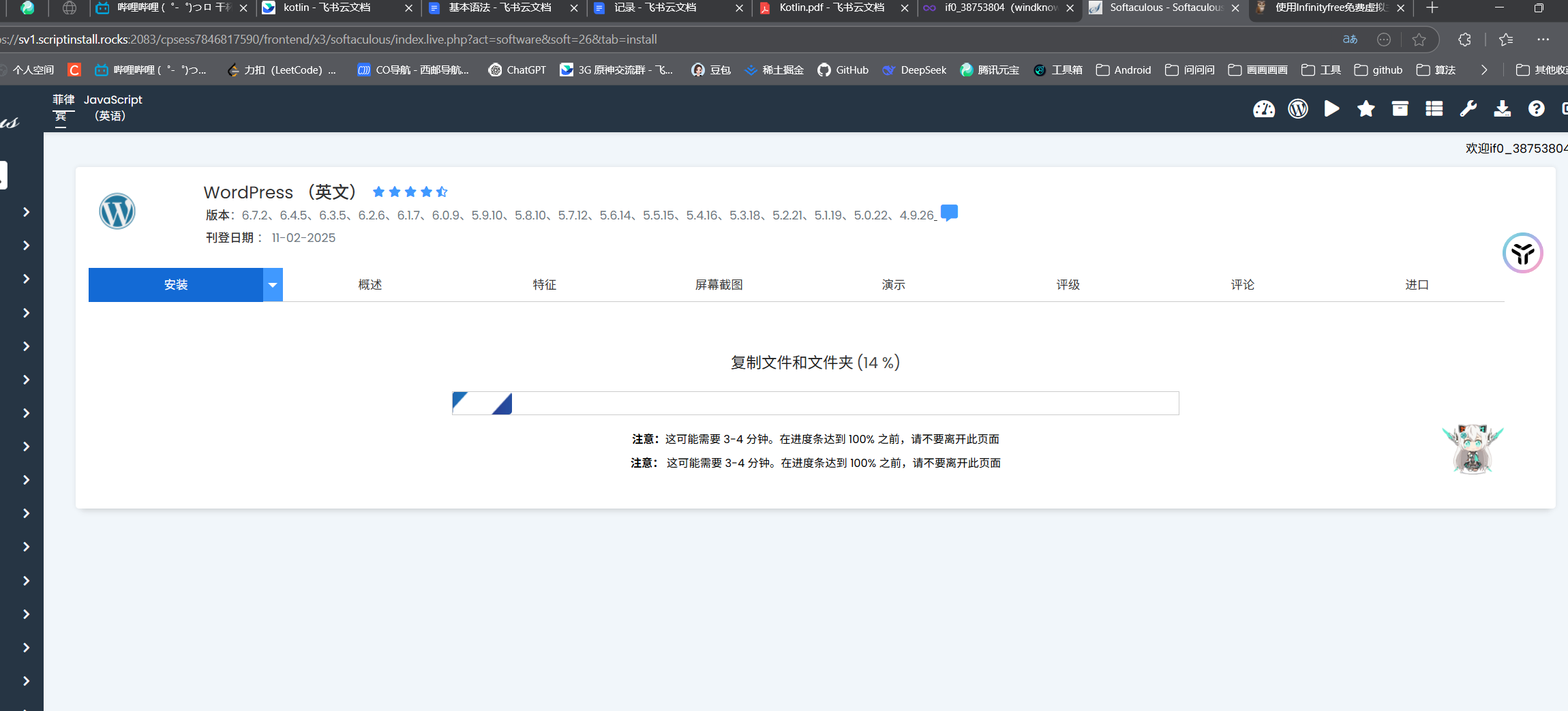Open the Softaculous dashboard gauge icon
Screen dimensions: 1568x711
tap(1263, 109)
